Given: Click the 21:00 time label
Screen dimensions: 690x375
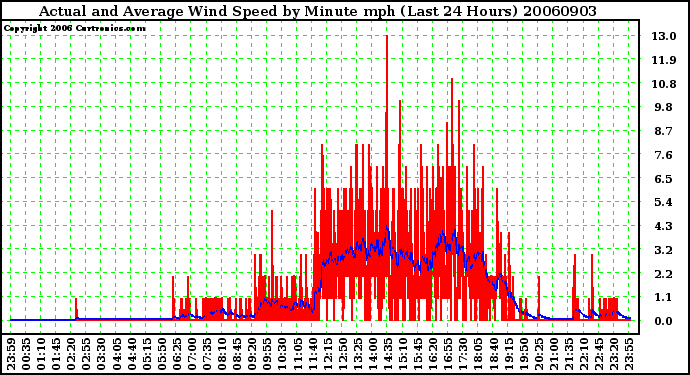Looking at the screenshot, I should 554,354.
